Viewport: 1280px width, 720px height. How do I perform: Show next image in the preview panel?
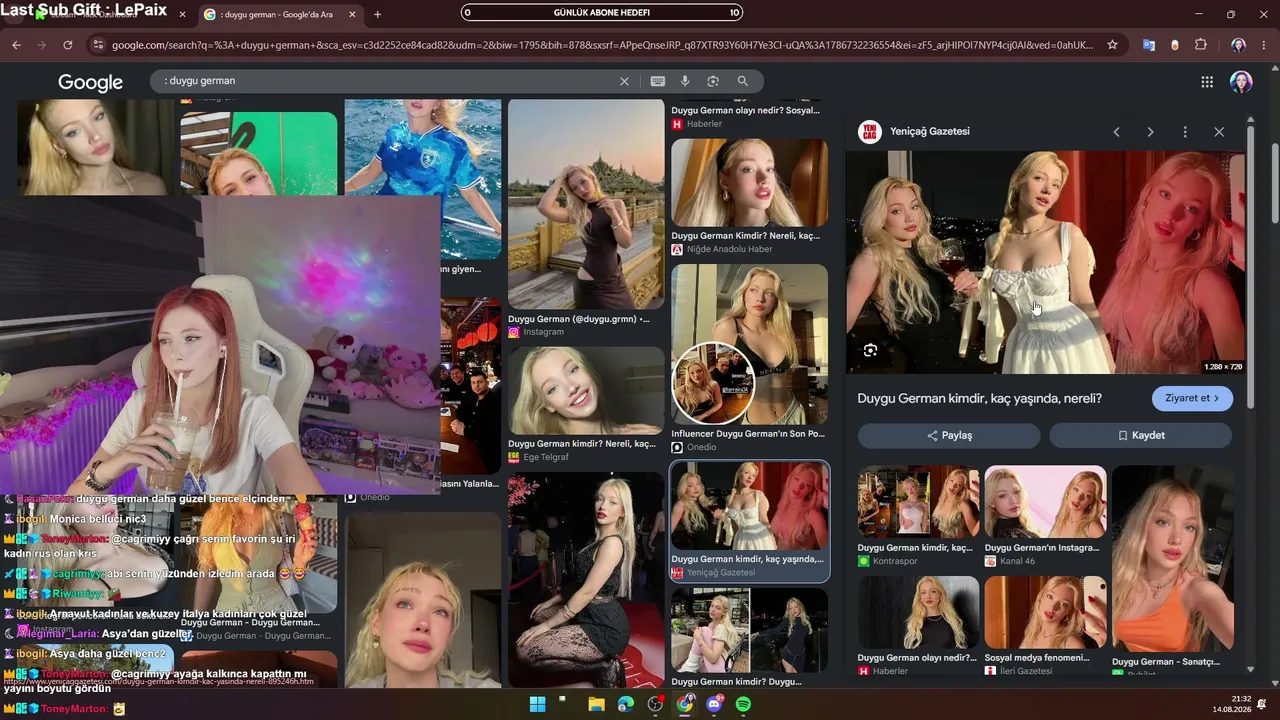tap(1150, 132)
